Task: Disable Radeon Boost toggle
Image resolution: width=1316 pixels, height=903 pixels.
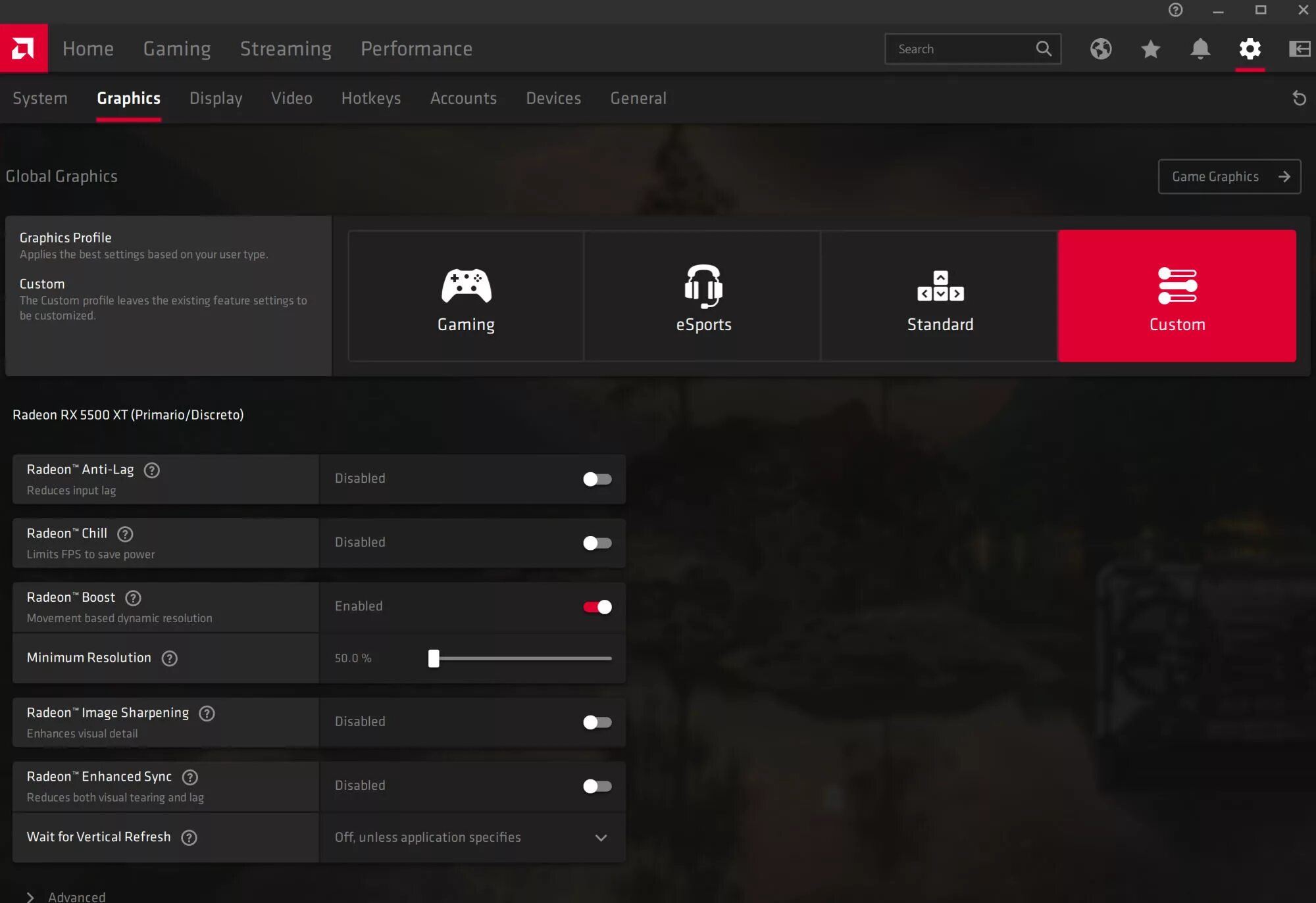Action: [597, 607]
